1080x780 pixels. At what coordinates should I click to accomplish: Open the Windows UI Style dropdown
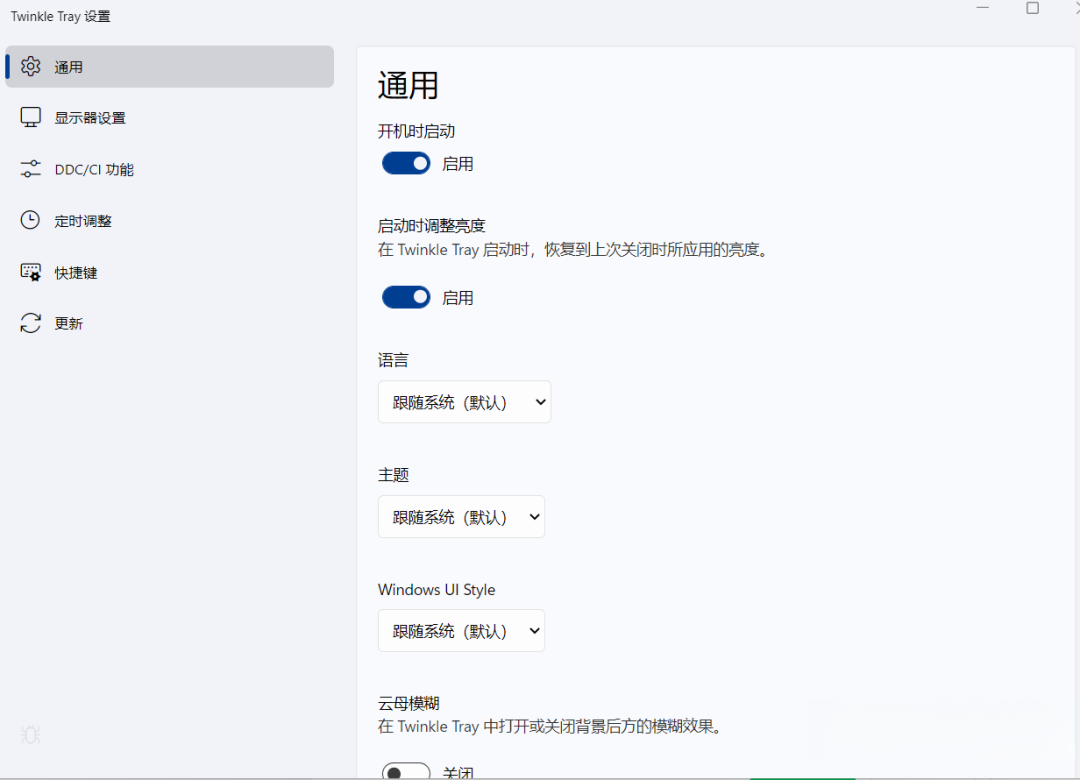461,630
